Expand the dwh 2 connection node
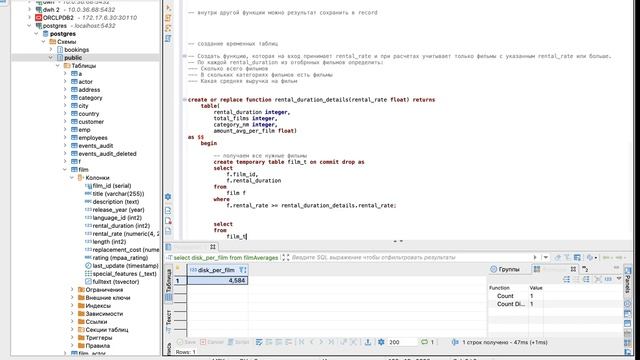 coord(29,9)
